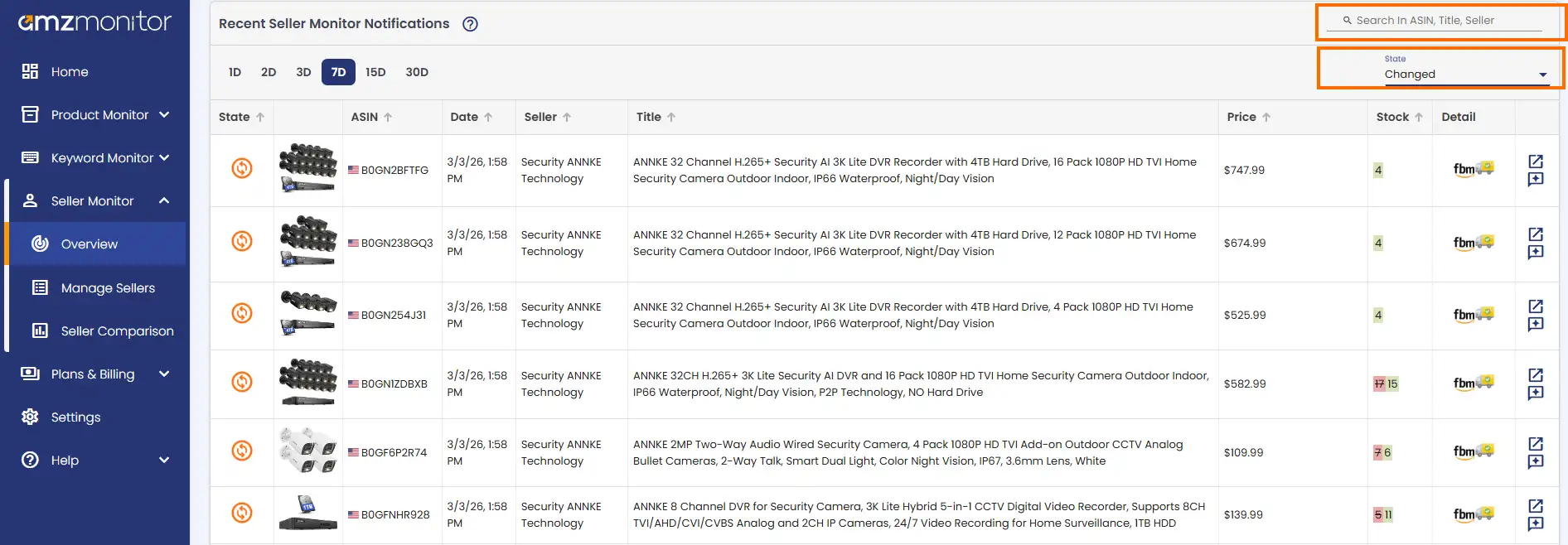Click the FBM truck icon for B0GN254J31
The height and width of the screenshot is (545, 1568).
1474,314
